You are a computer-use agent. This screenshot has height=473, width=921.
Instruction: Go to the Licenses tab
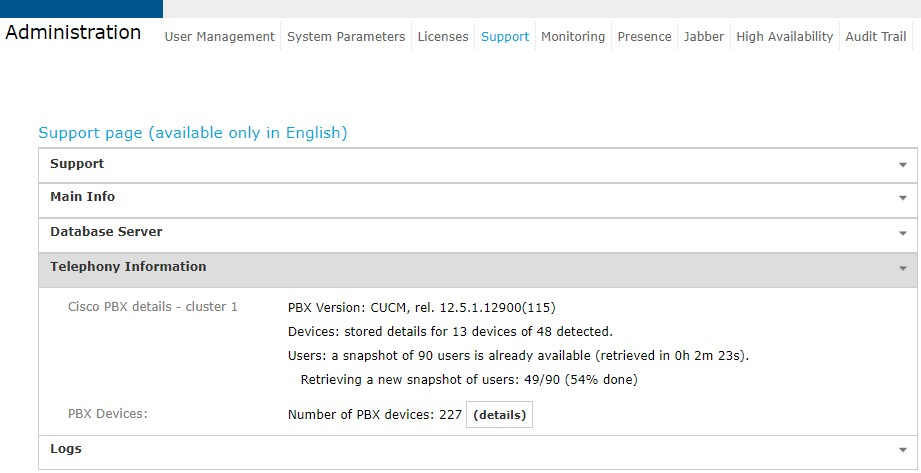[x=442, y=37]
